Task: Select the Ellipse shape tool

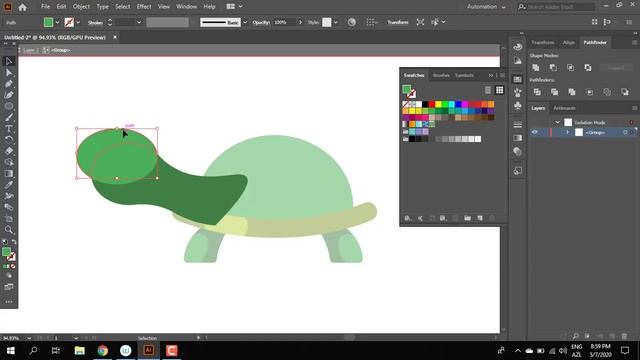Action: click(x=9, y=106)
